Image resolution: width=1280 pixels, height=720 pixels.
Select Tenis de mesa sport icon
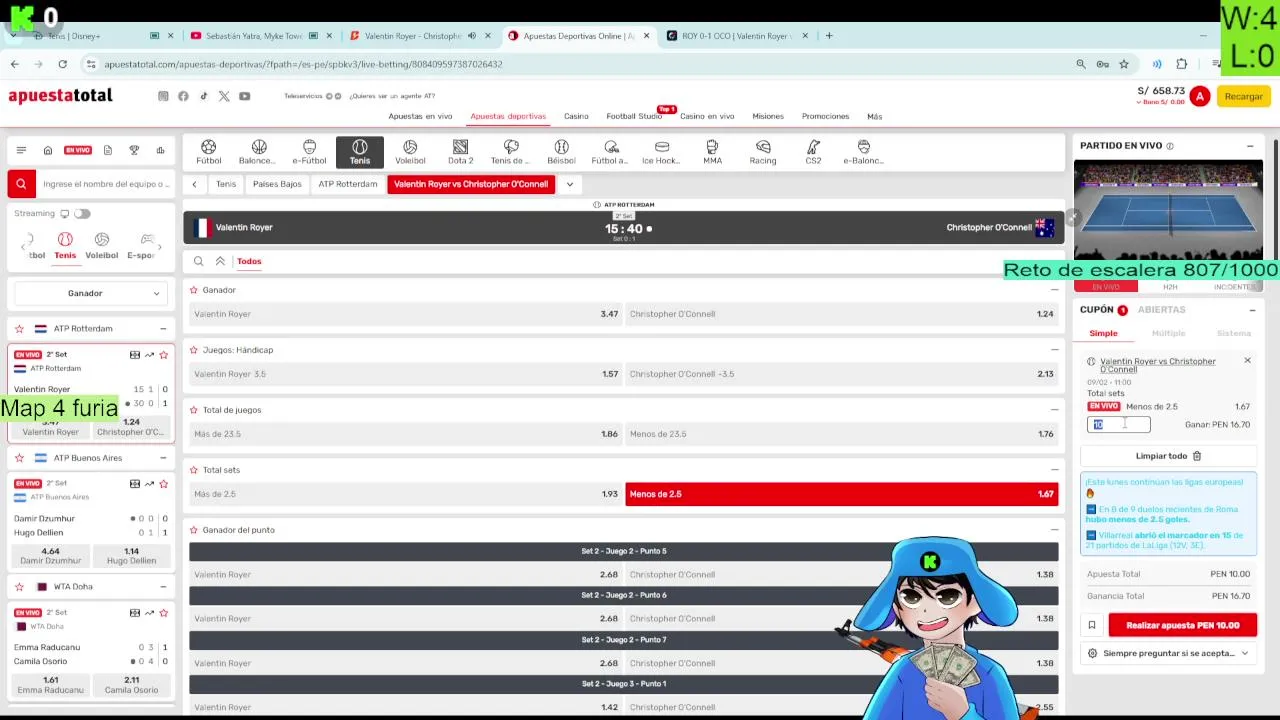point(511,152)
